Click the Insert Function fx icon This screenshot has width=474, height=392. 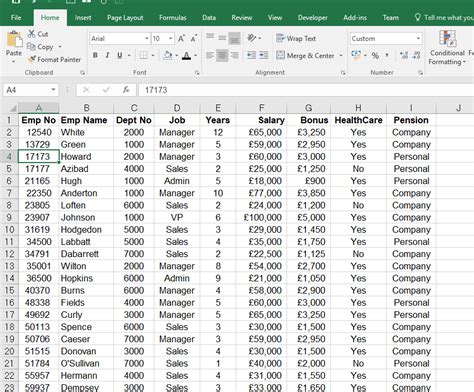tap(126, 90)
